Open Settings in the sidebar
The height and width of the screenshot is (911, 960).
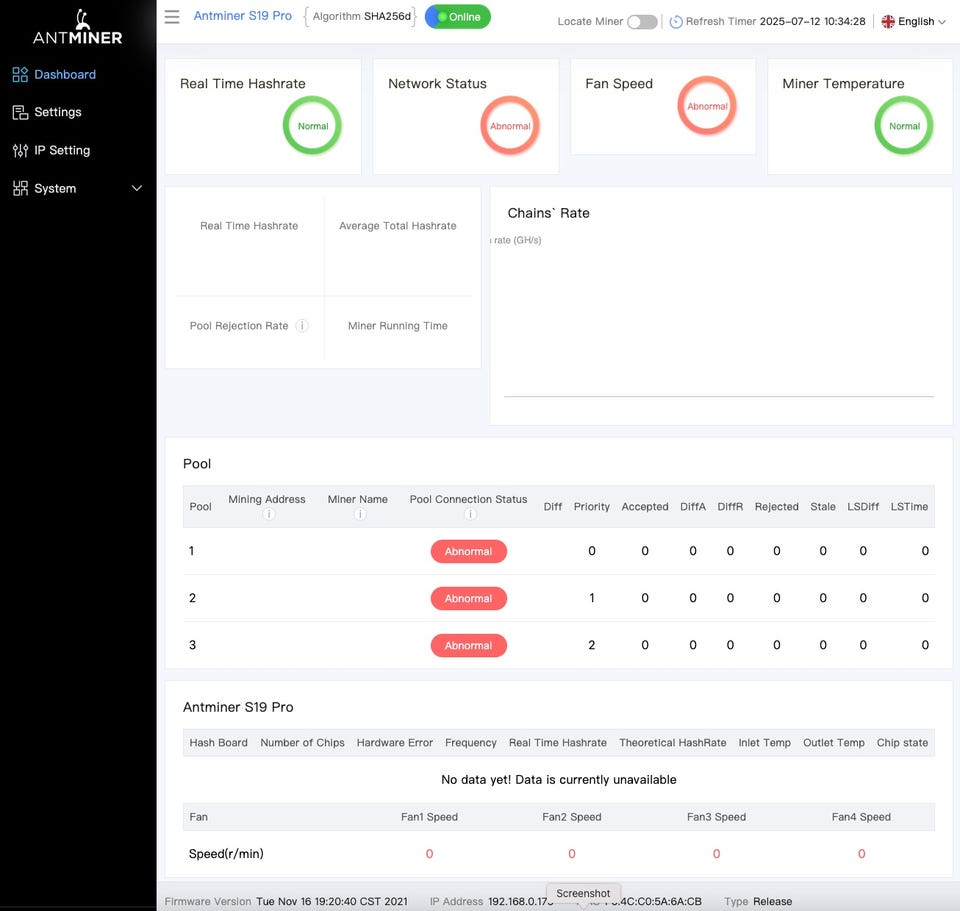[57, 112]
